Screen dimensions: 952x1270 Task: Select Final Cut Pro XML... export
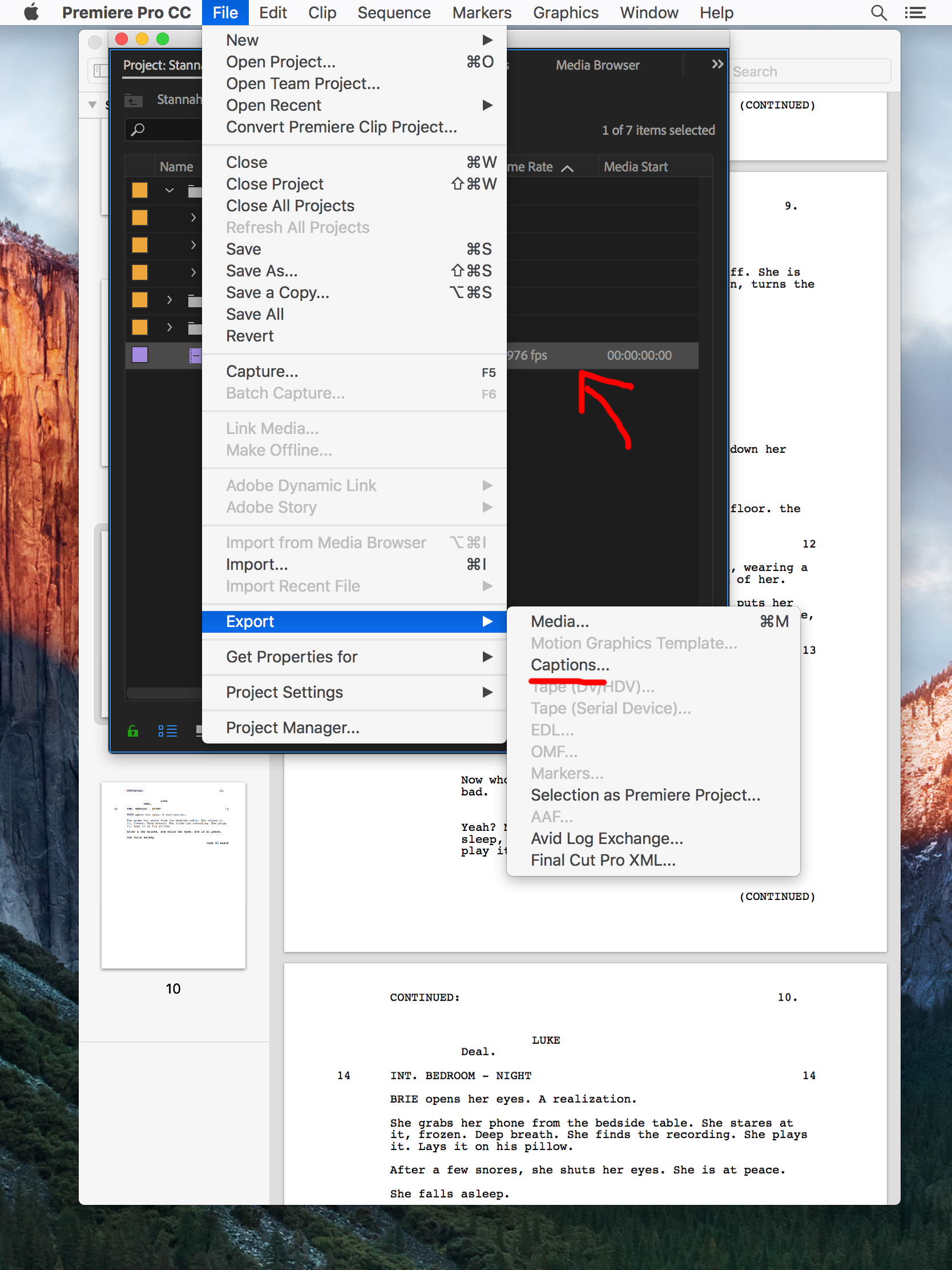pyautogui.click(x=653, y=860)
